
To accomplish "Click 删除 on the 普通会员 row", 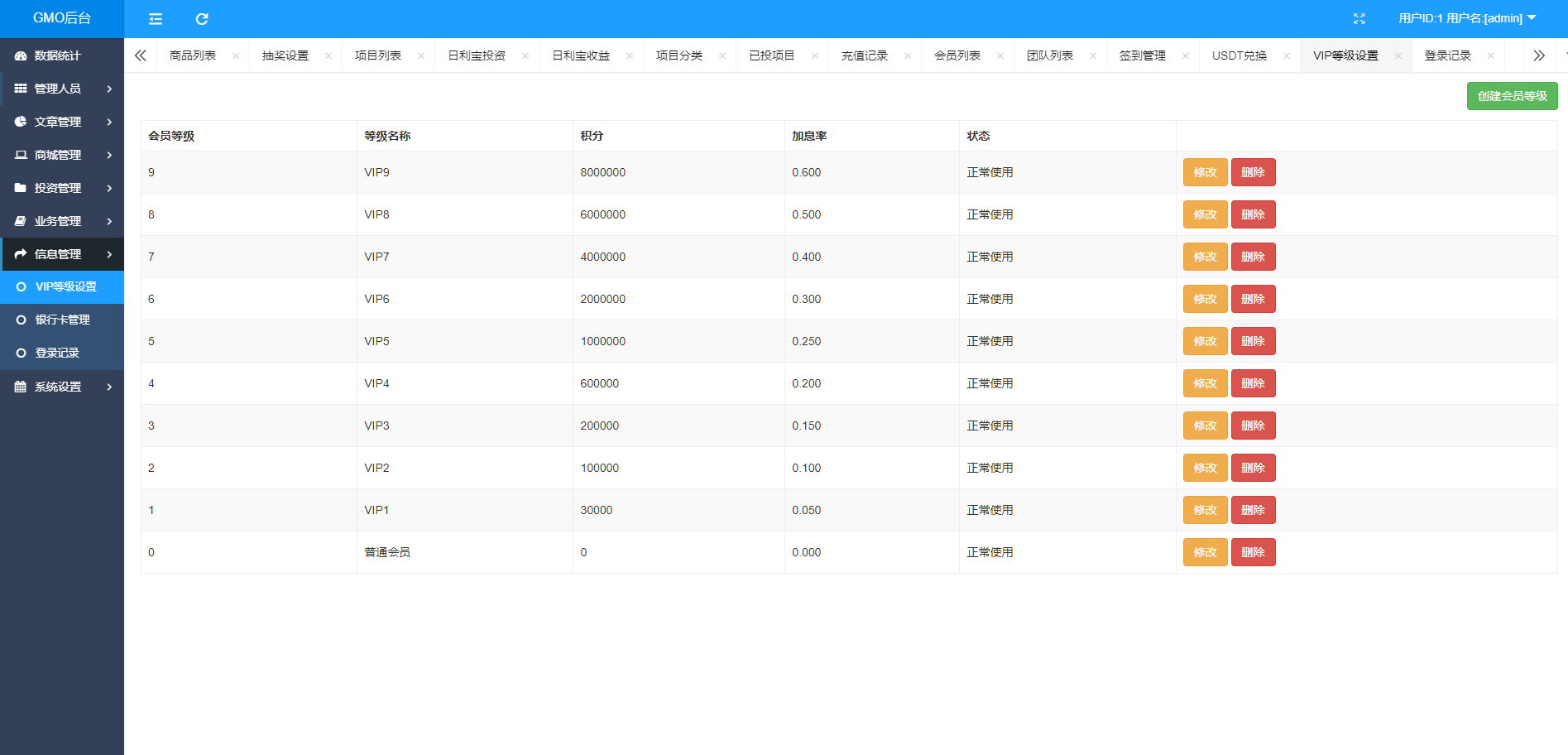I will pyautogui.click(x=1253, y=552).
